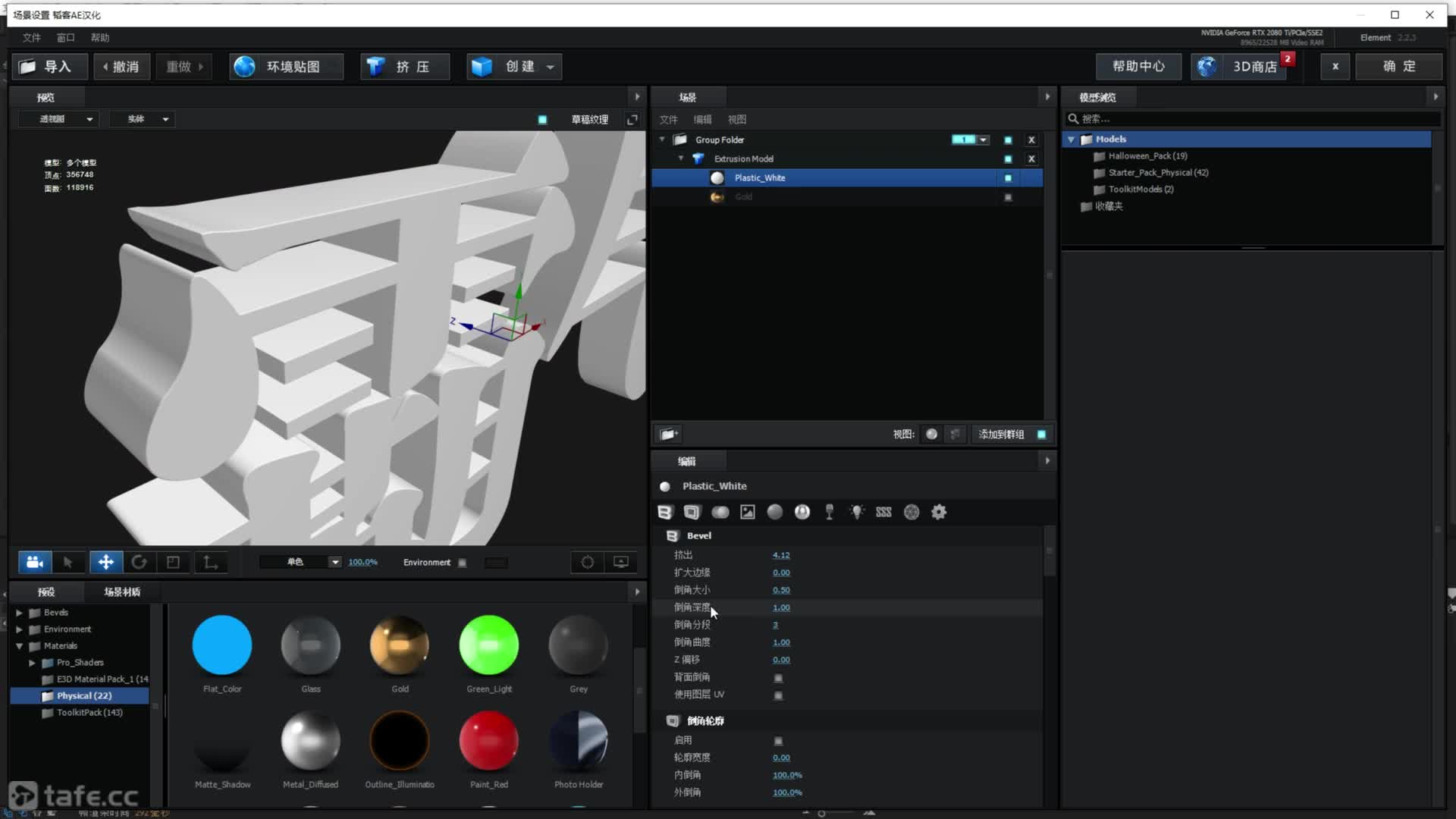Image resolution: width=1456 pixels, height=819 pixels.
Task: Click the rounded bevel shape icon
Action: (720, 512)
